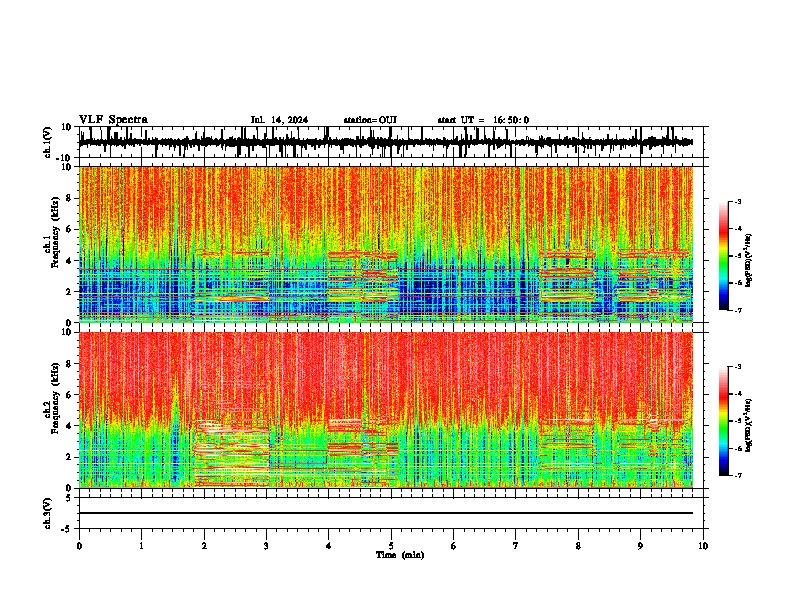The height and width of the screenshot is (612, 792).
Task: Click the ch.2 spectrogram color scale bar
Action: [724, 421]
